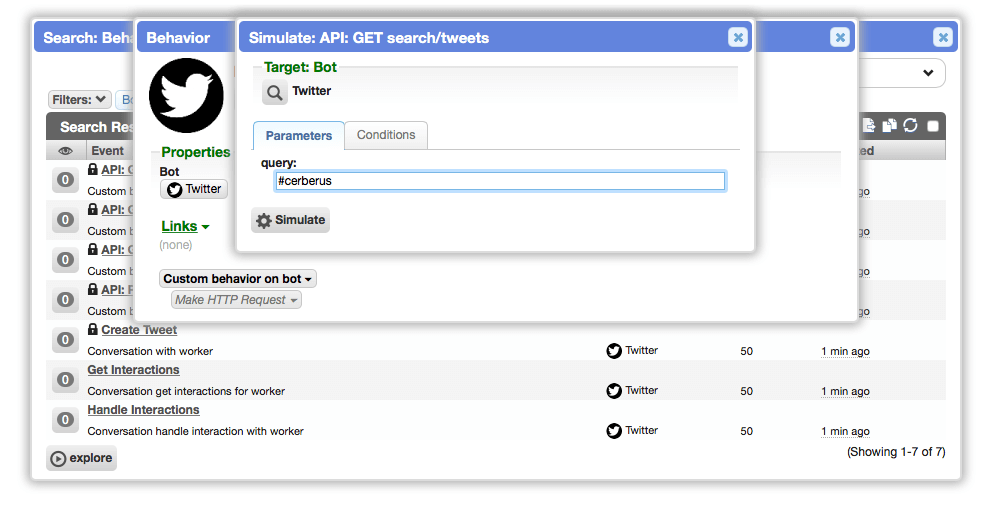Switch to the Conditions tab
The image size is (993, 513).
pyautogui.click(x=386, y=135)
